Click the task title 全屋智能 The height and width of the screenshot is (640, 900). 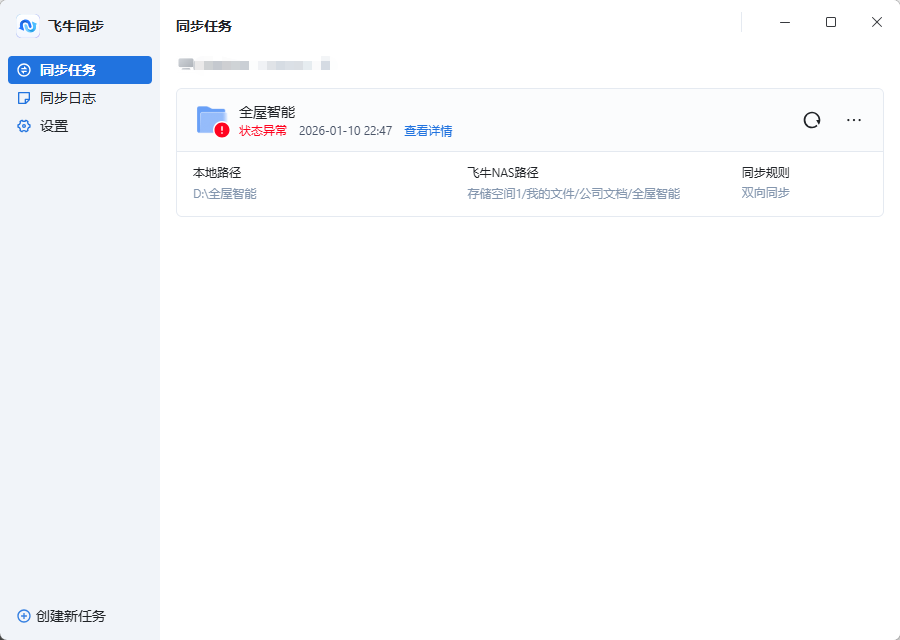click(267, 112)
